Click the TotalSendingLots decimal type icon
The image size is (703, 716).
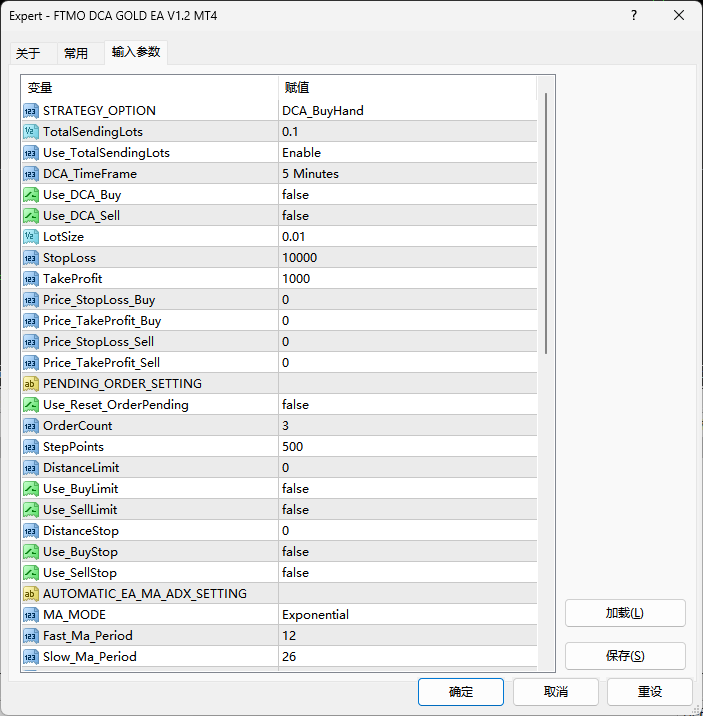[x=31, y=132]
